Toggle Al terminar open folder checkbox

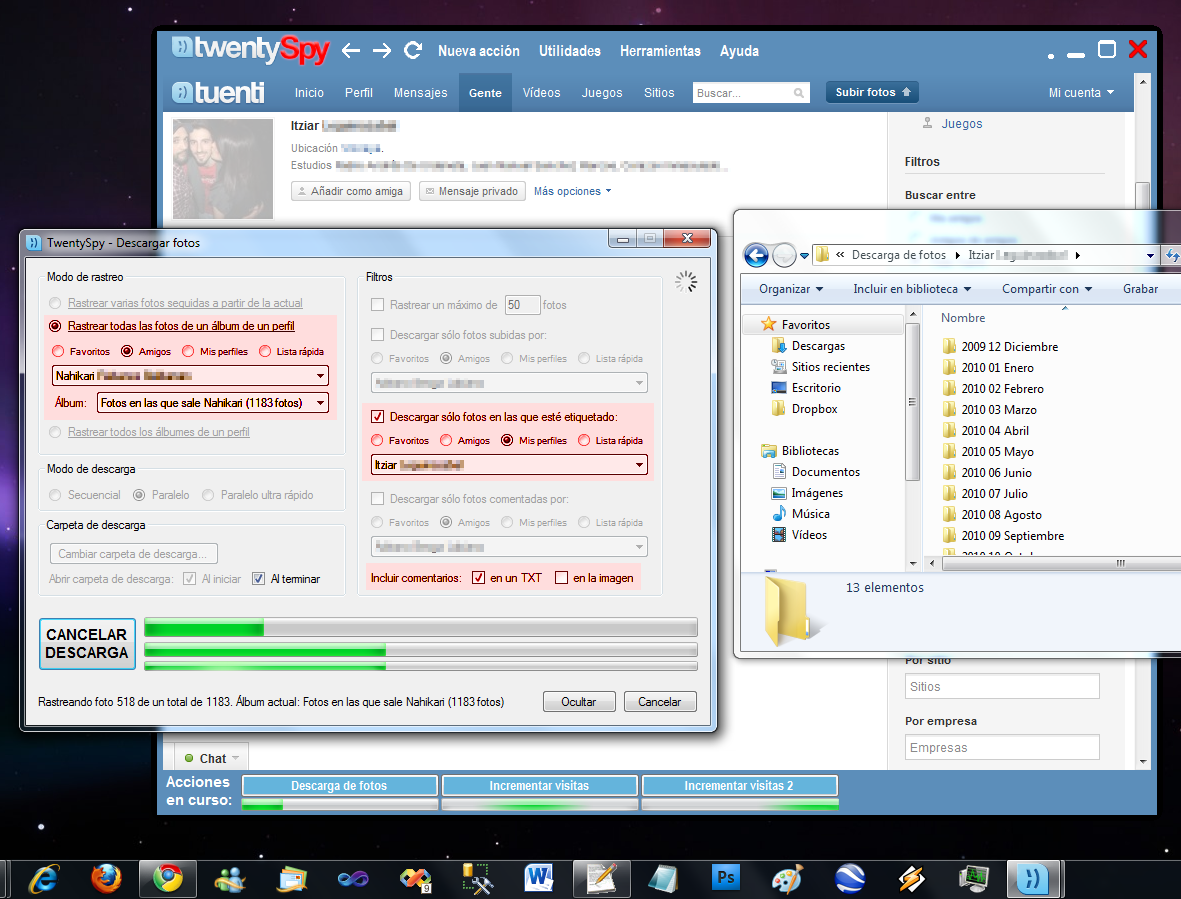[258, 579]
